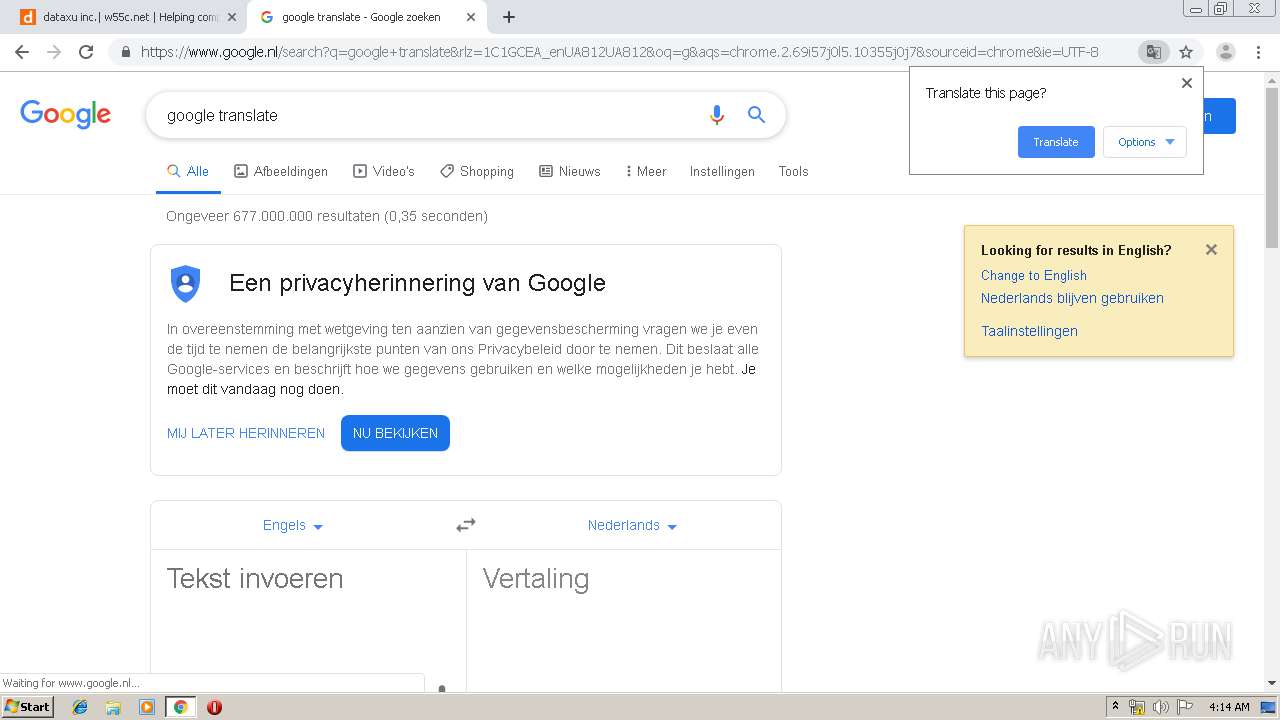Dismiss the Looking for results in English box

coord(1211,250)
